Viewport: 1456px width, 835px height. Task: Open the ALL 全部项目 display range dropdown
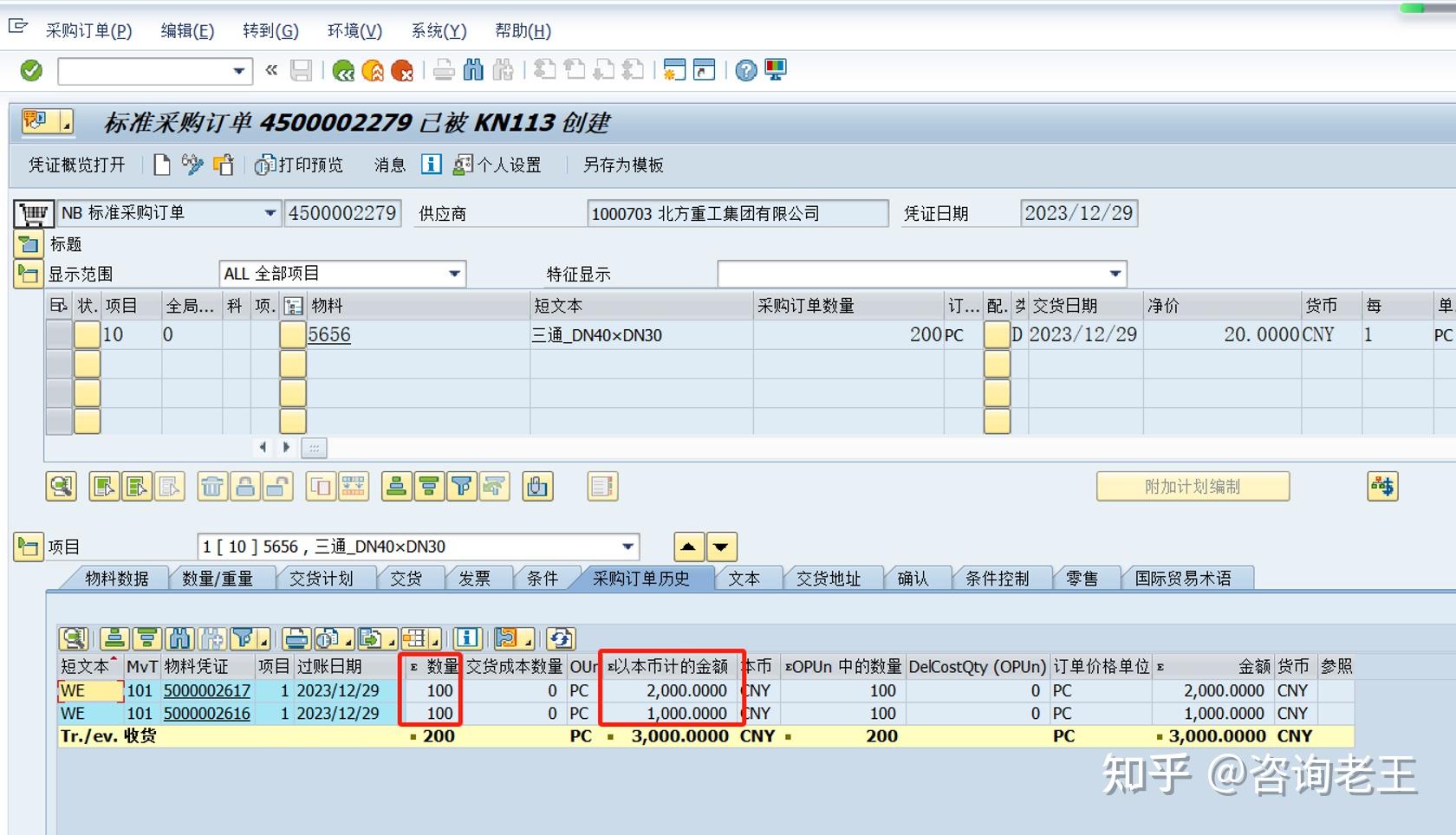[x=454, y=273]
